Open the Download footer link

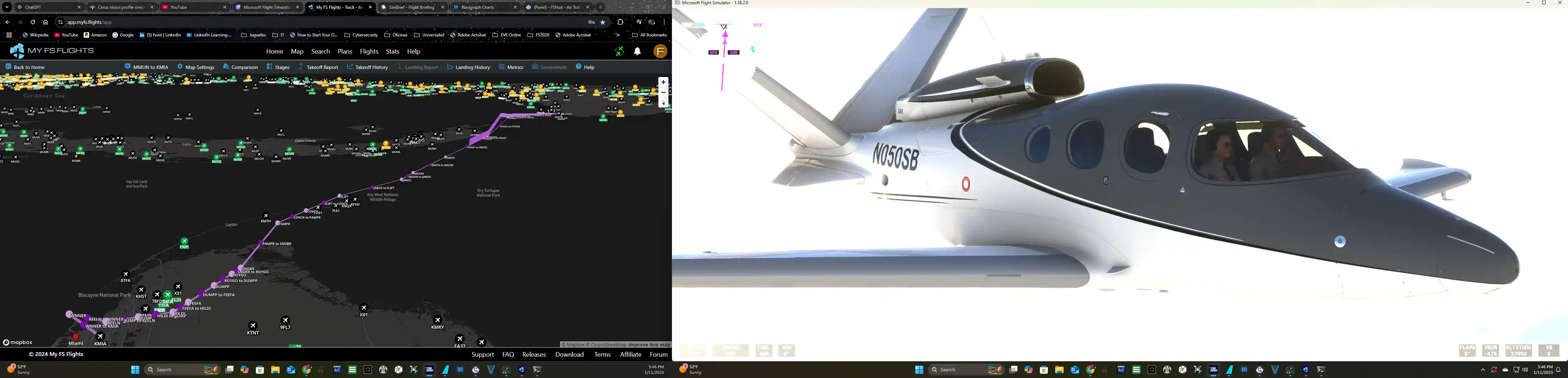pyautogui.click(x=569, y=355)
